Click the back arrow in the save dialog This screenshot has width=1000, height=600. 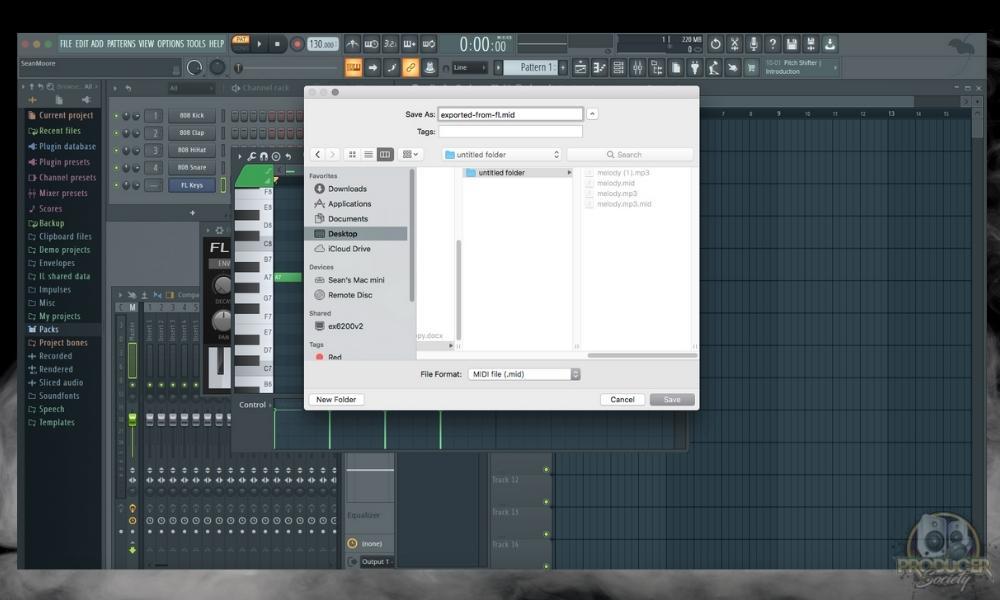[x=318, y=154]
